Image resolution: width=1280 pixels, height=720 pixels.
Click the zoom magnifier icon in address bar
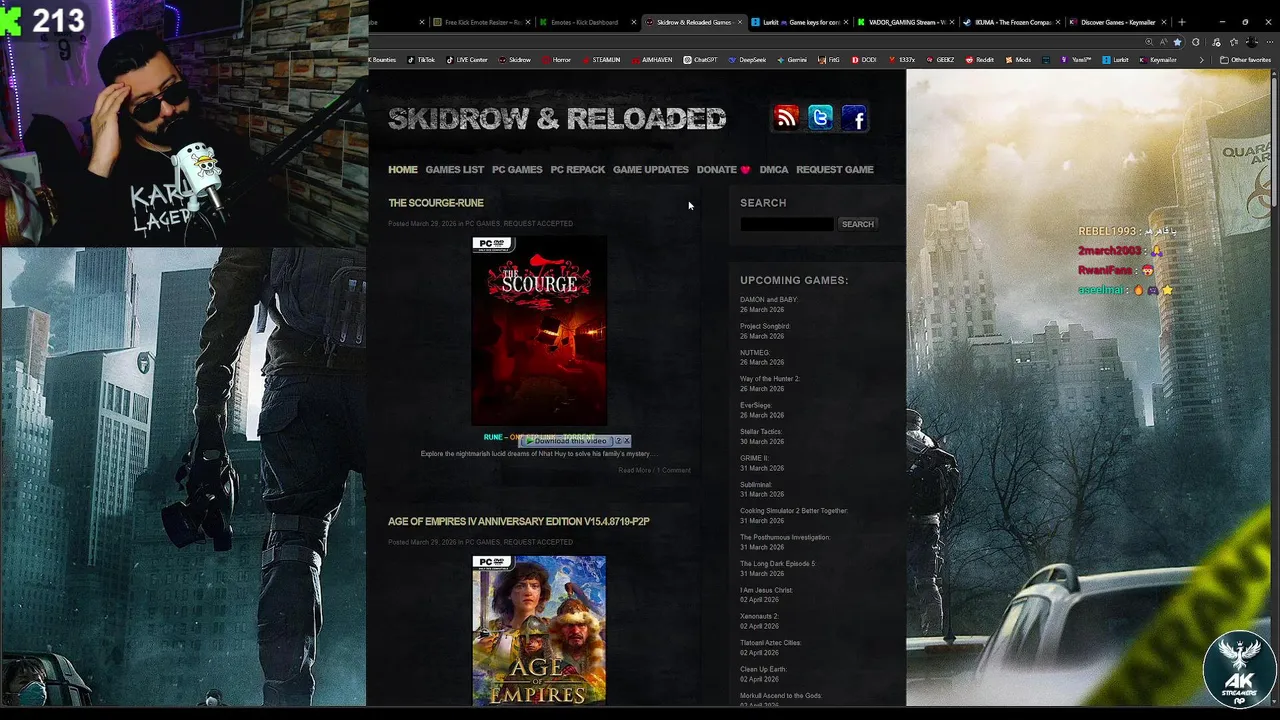click(1149, 42)
